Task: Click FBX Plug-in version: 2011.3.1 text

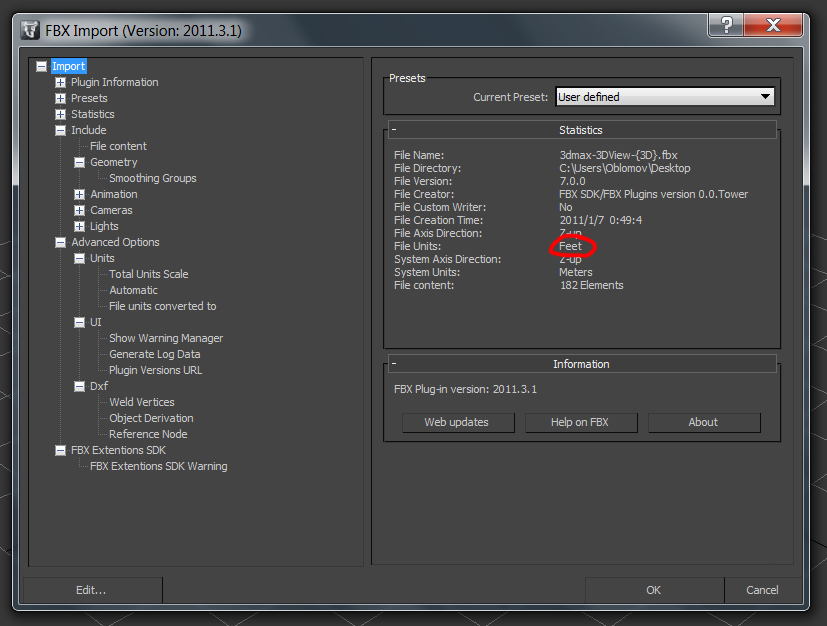Action: 465,390
